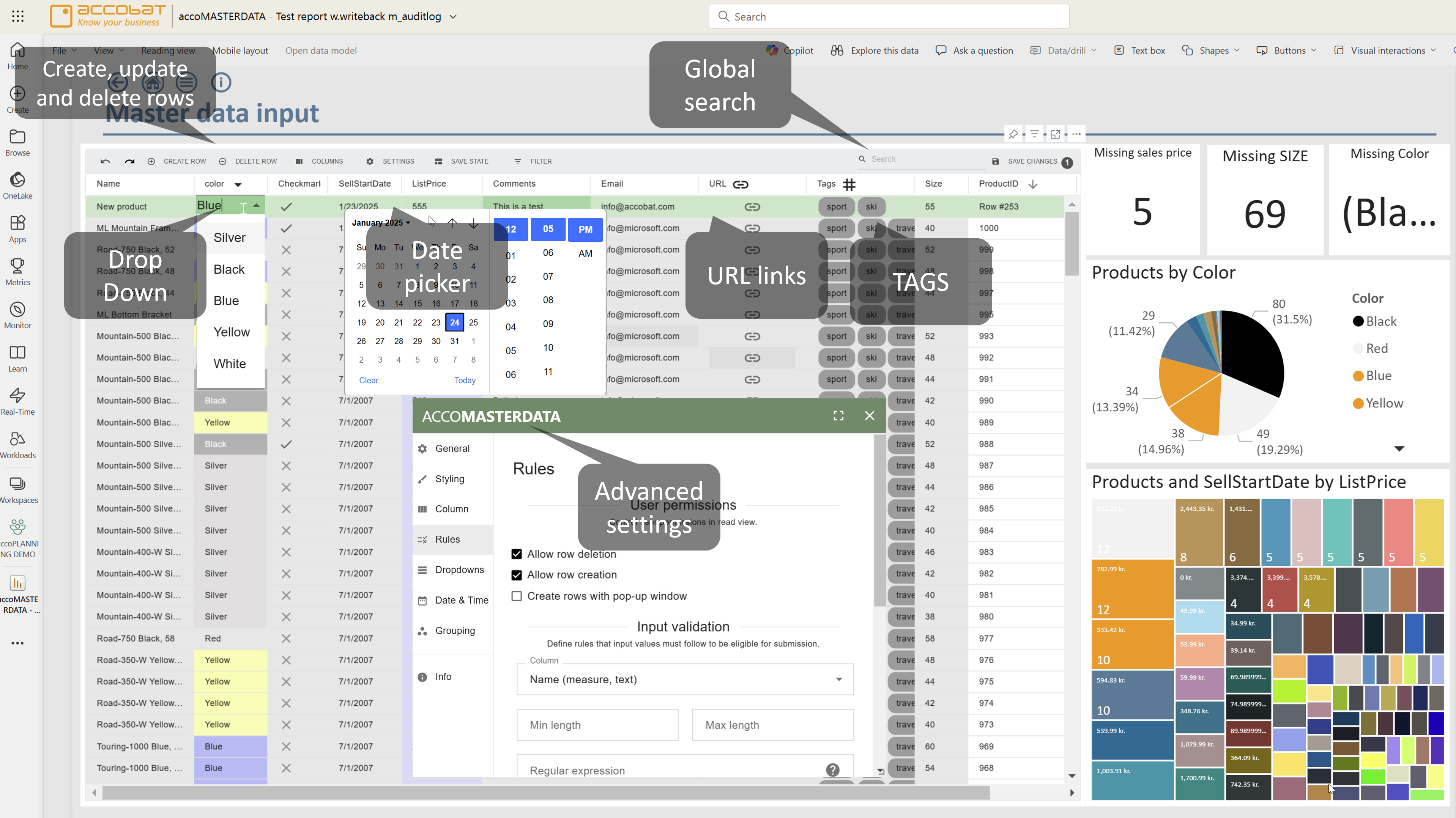
Task: Open OneLake in left sidebar
Action: click(x=17, y=186)
